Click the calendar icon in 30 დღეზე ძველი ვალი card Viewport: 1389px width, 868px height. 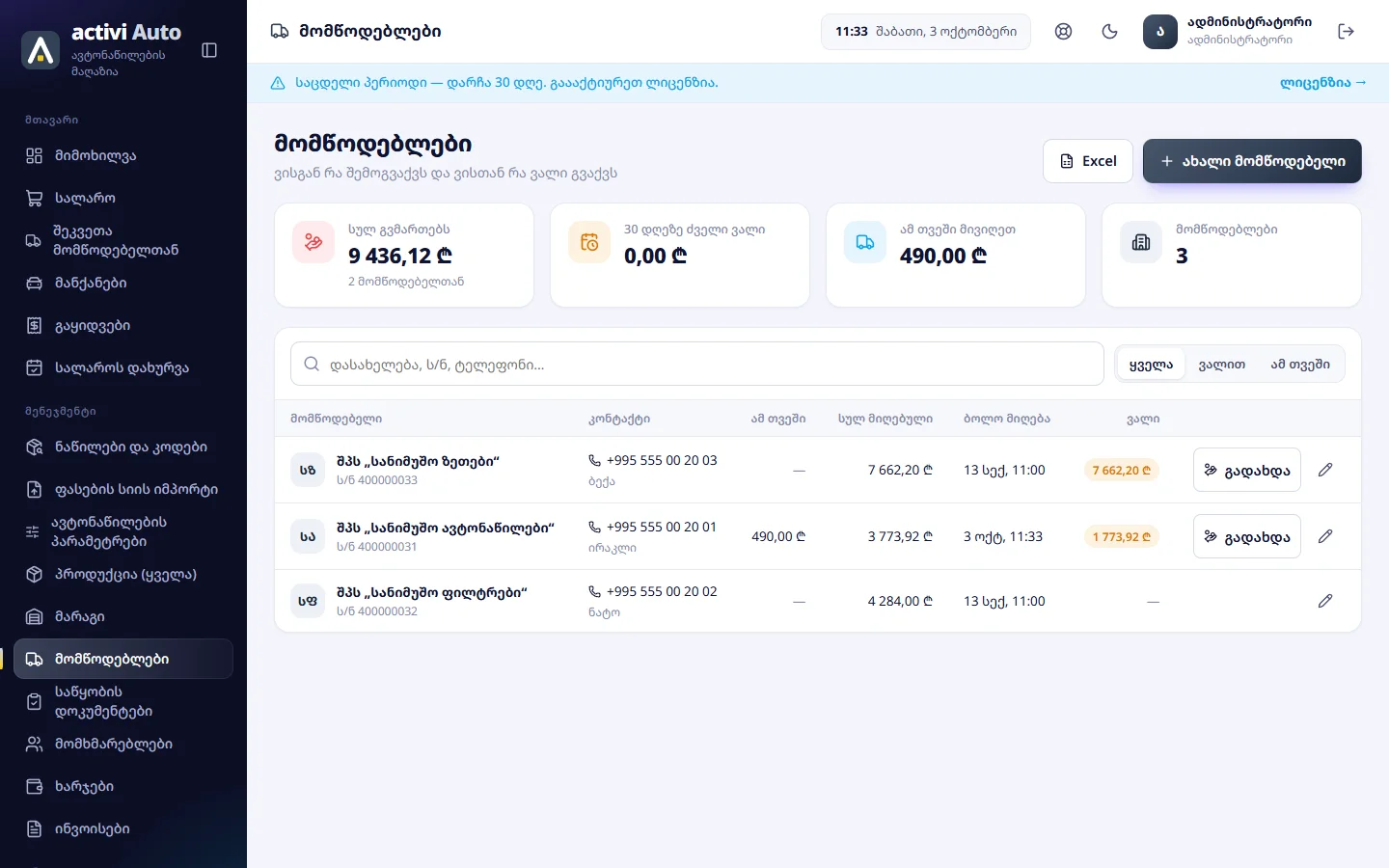(589, 242)
